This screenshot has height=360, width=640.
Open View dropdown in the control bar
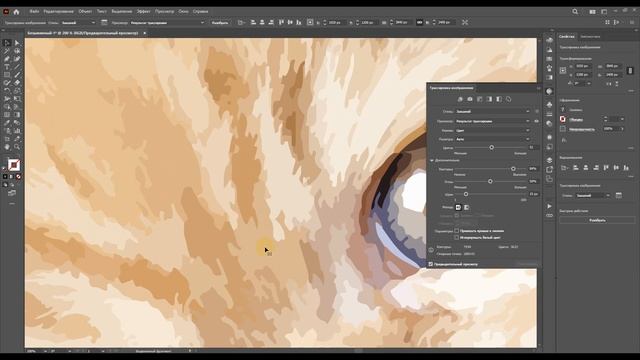(167, 23)
